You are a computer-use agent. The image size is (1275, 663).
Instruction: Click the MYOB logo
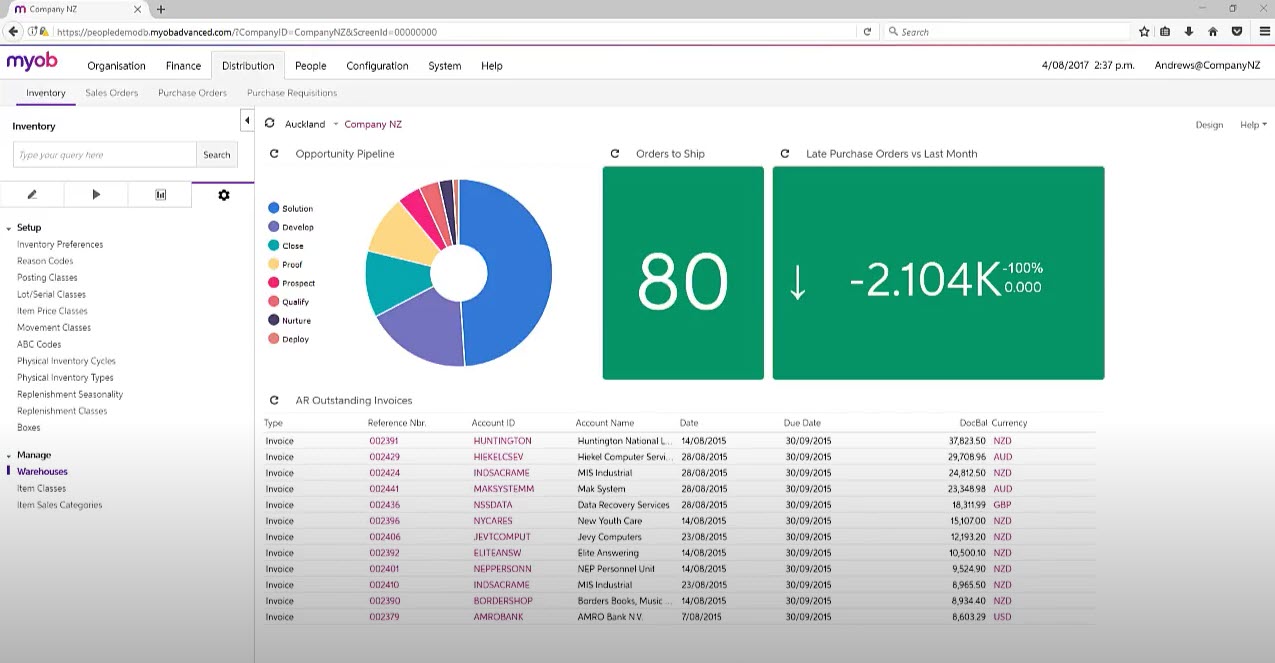[x=32, y=62]
